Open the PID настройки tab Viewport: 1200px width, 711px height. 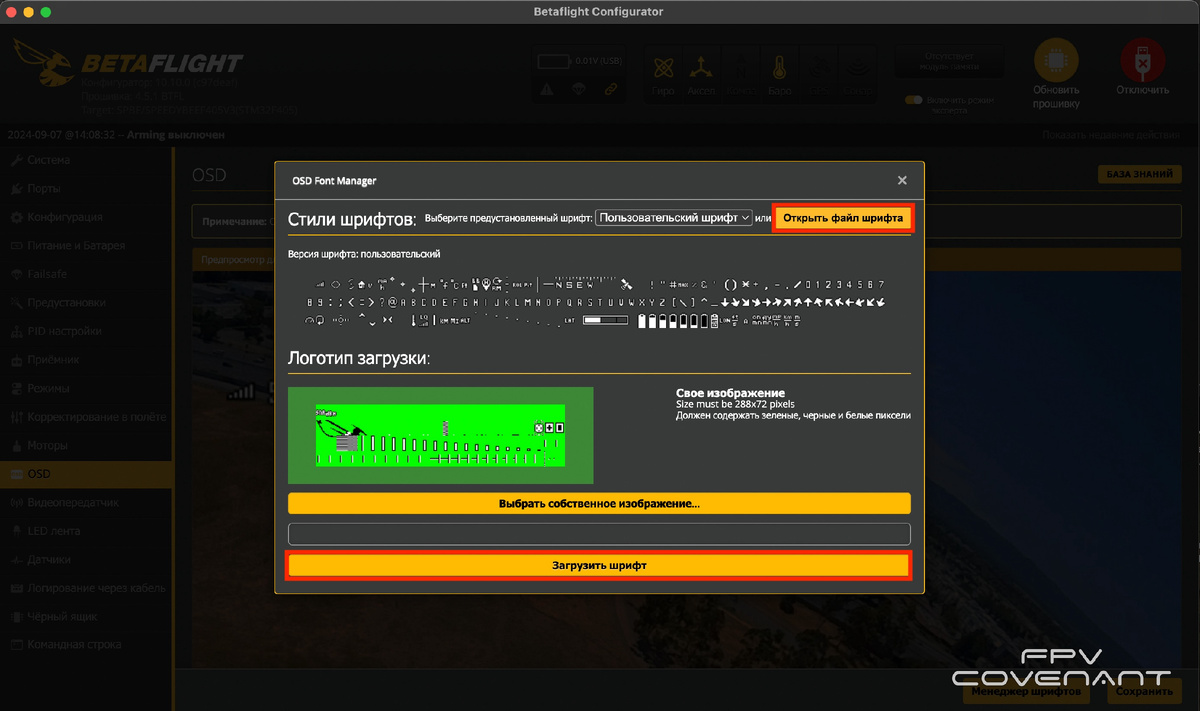coord(86,331)
